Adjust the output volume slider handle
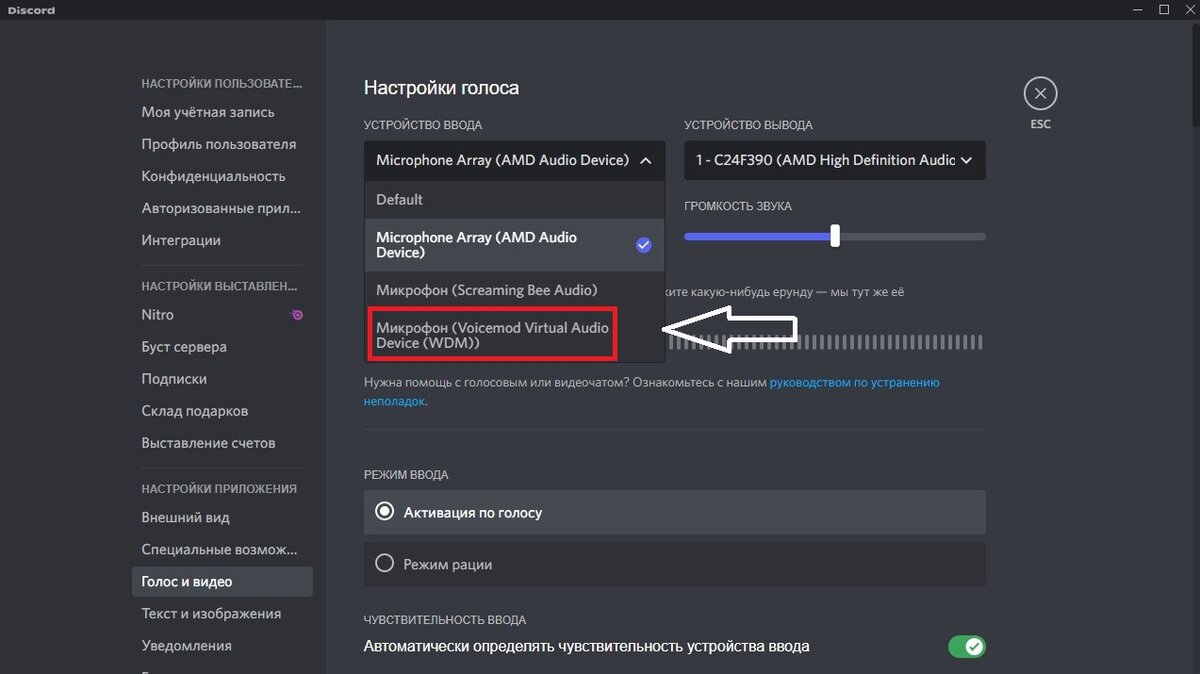Image resolution: width=1200 pixels, height=674 pixels. pos(835,237)
